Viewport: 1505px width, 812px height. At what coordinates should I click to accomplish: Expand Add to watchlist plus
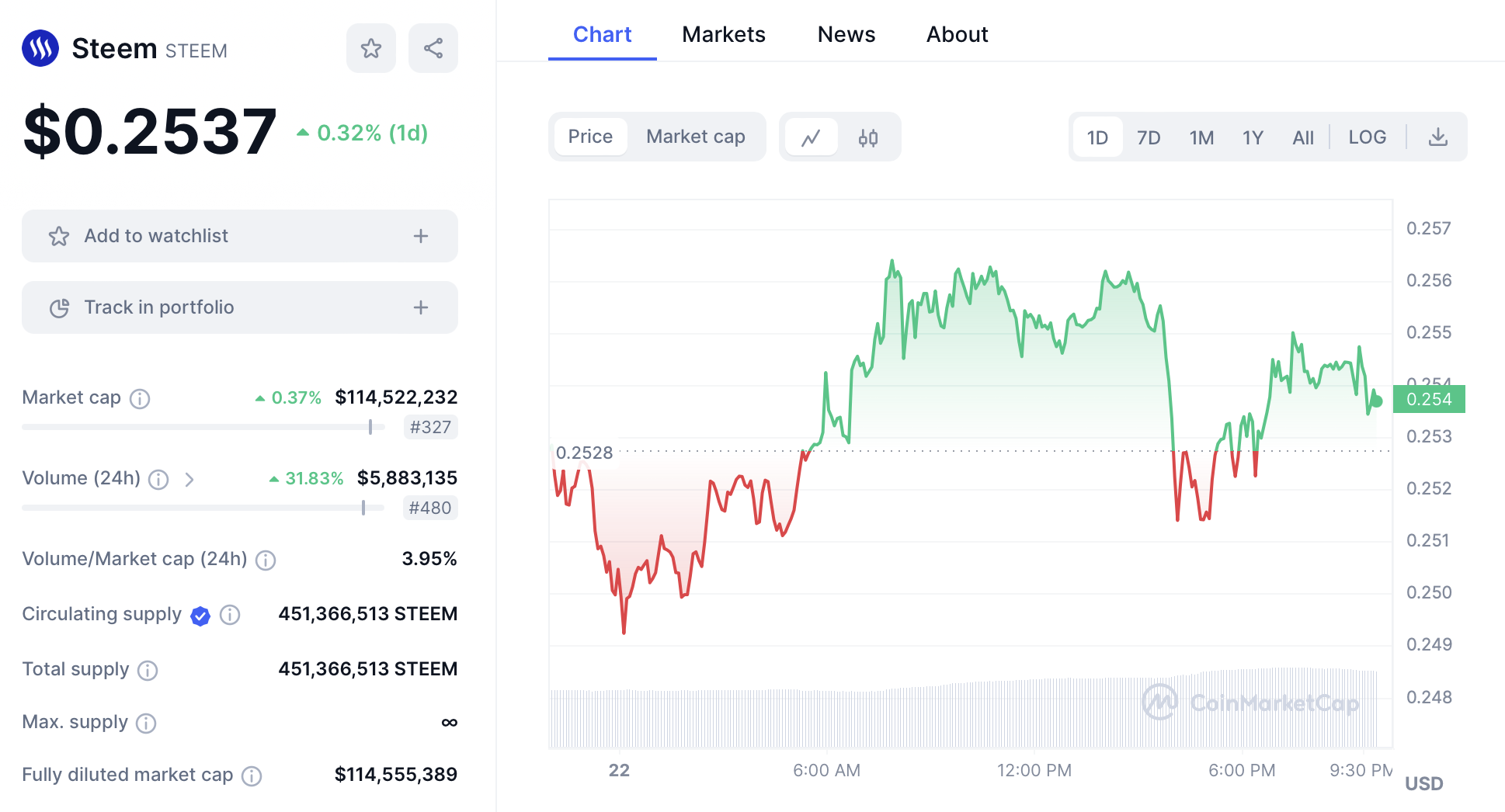pos(421,236)
